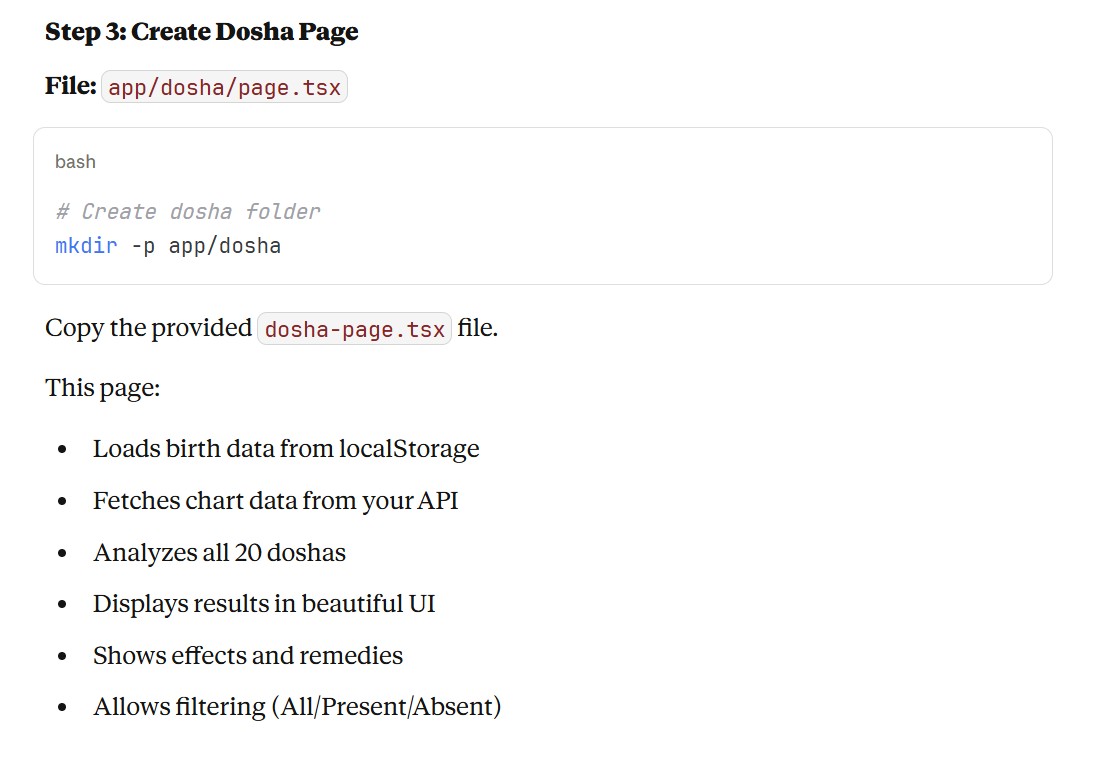Click "Displays results in beautiful UI" item
This screenshot has width=1105, height=764.
tap(264, 604)
